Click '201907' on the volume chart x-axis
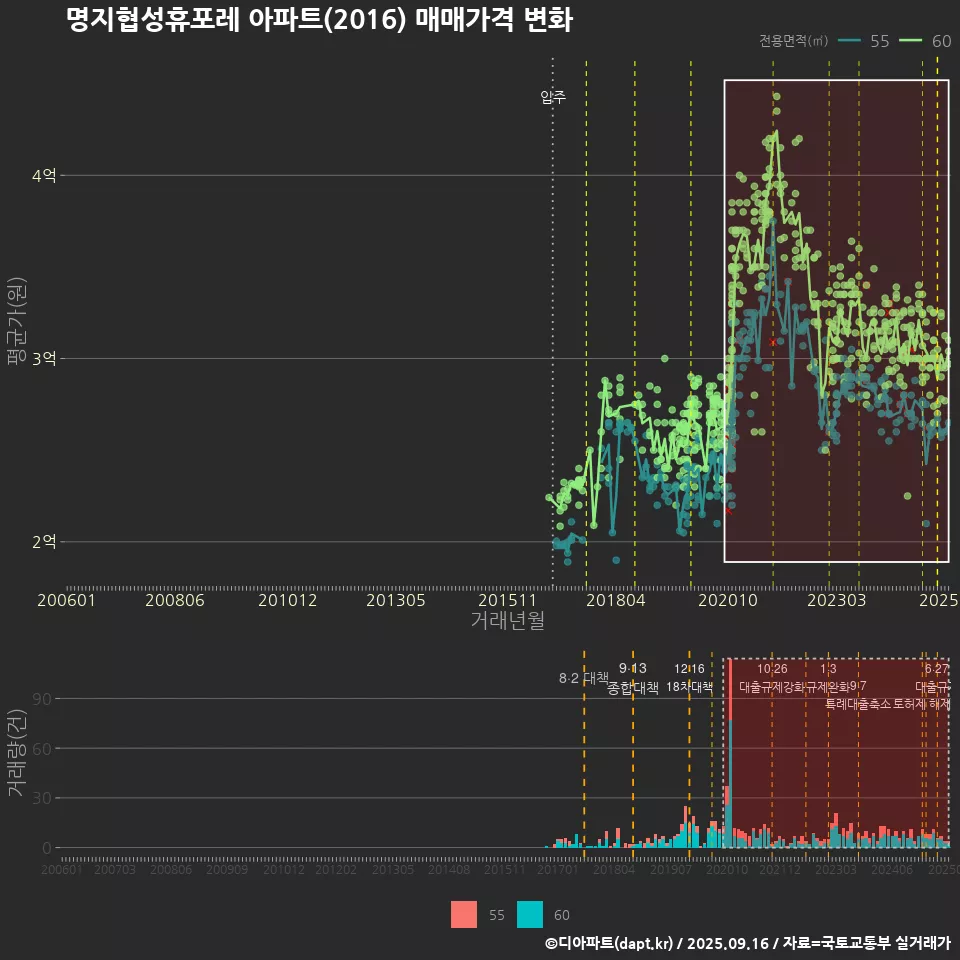Image resolution: width=960 pixels, height=960 pixels. tap(670, 869)
